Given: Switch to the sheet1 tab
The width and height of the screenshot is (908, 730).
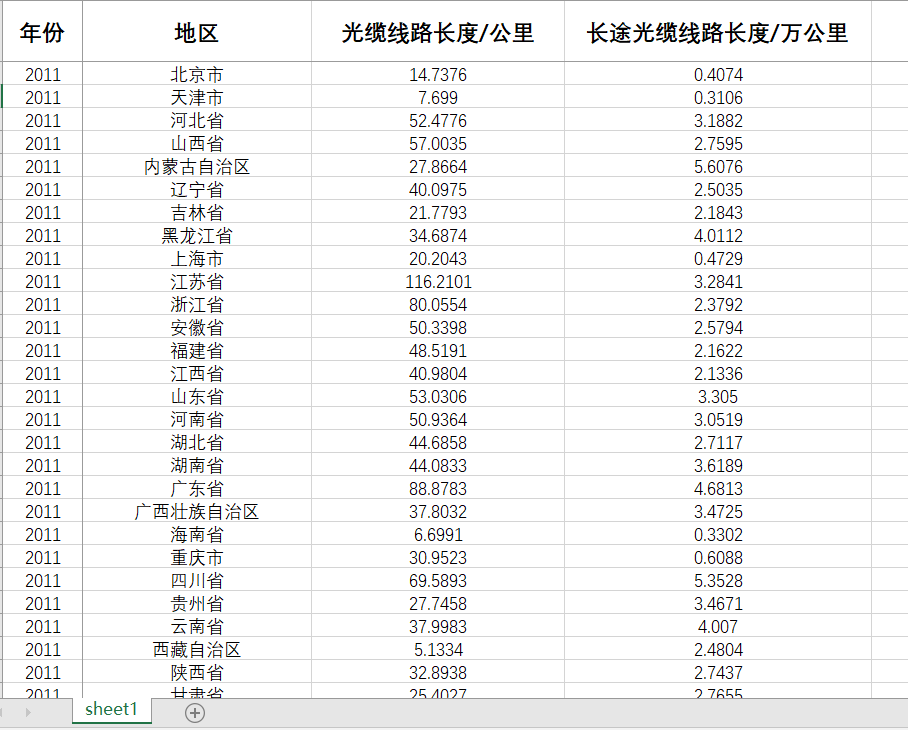Looking at the screenshot, I should tap(111, 710).
